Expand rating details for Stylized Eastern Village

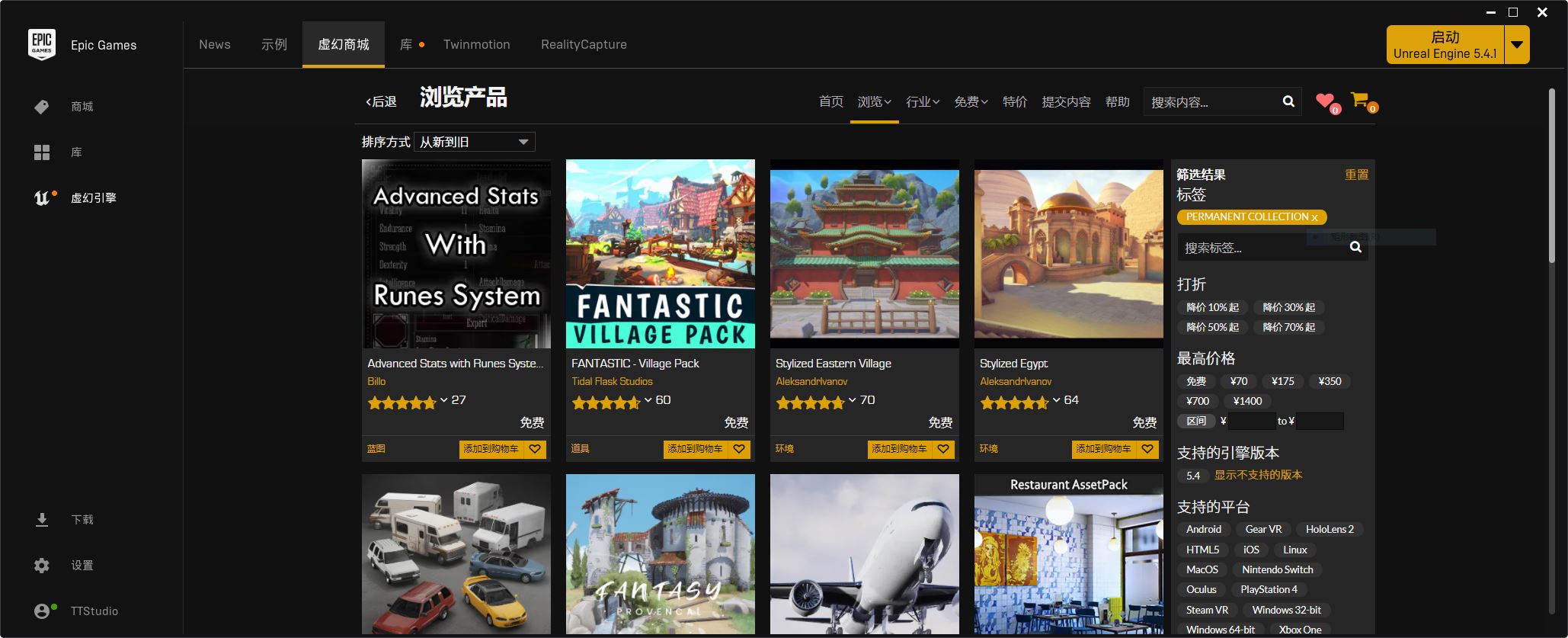coord(852,399)
